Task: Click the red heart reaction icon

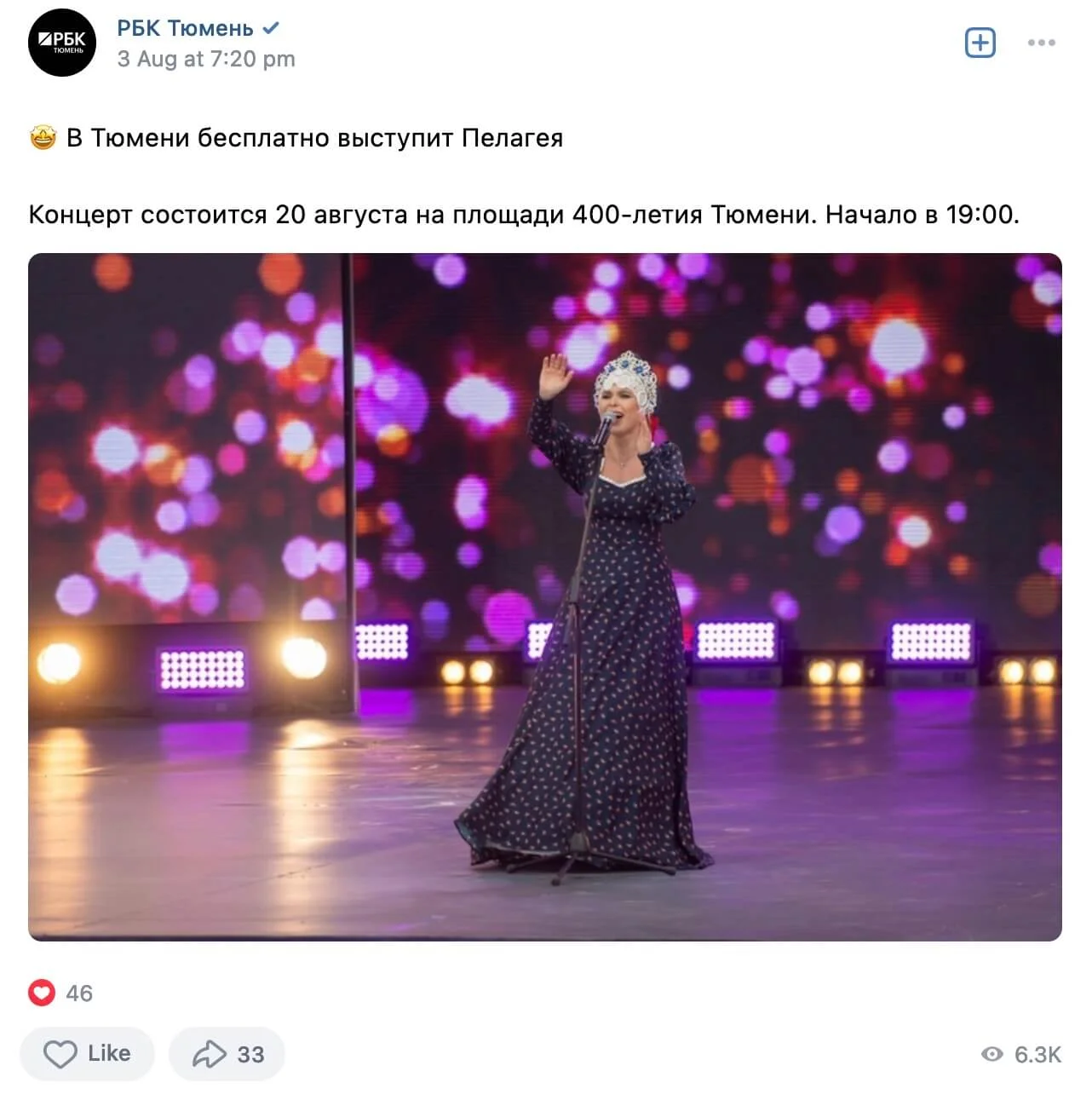Action: pyautogui.click(x=42, y=993)
